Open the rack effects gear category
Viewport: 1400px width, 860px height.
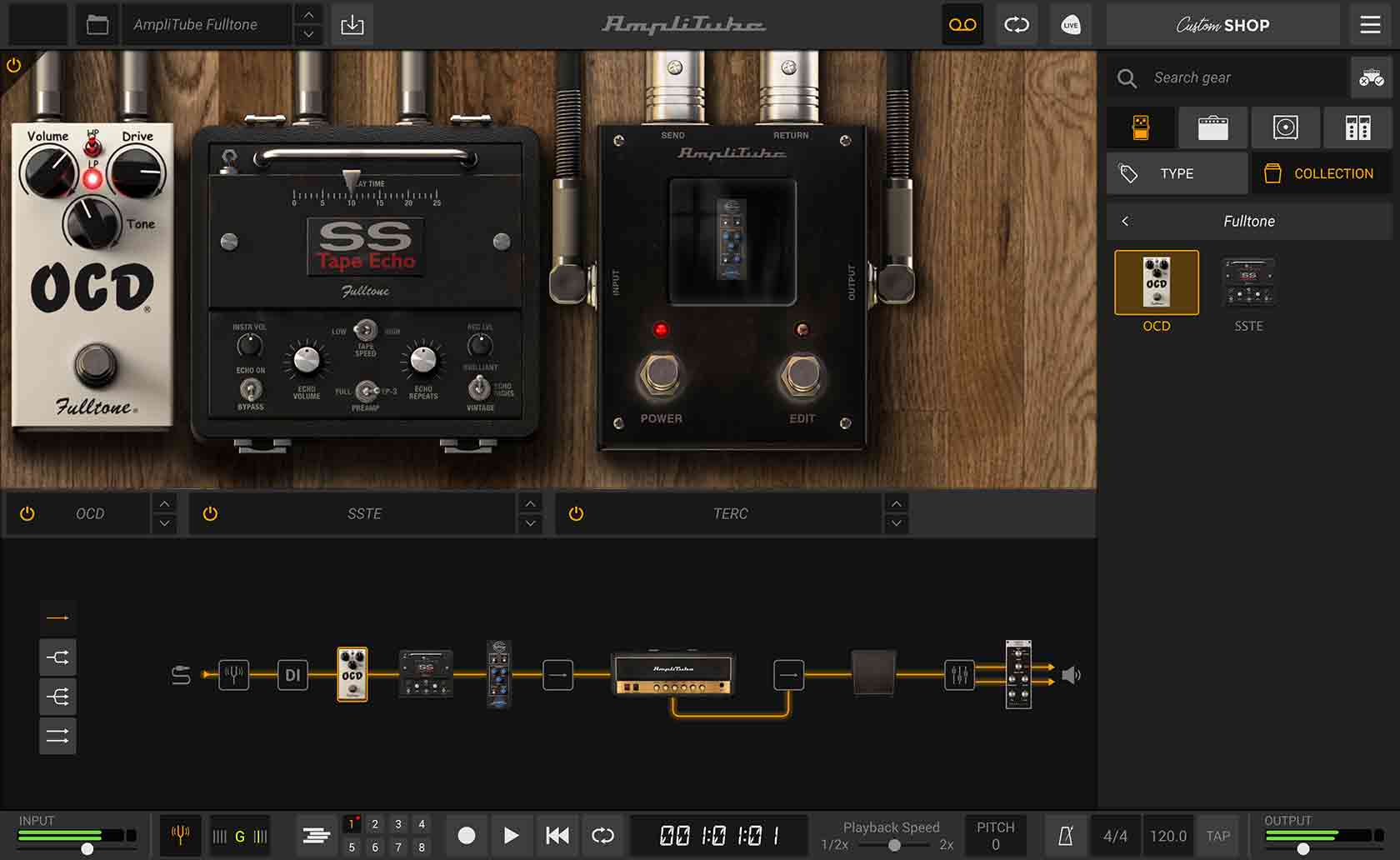click(1358, 127)
